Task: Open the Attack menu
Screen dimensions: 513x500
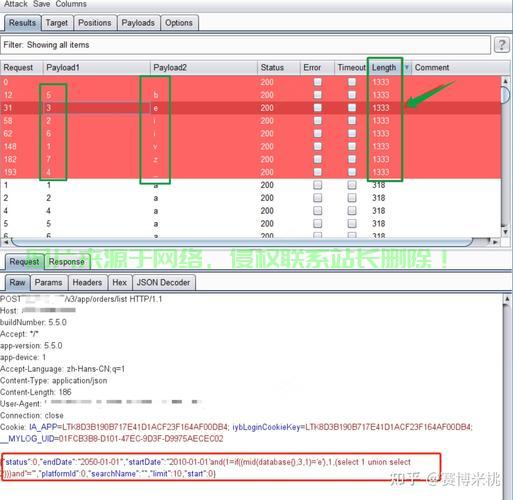Action: click(16, 4)
